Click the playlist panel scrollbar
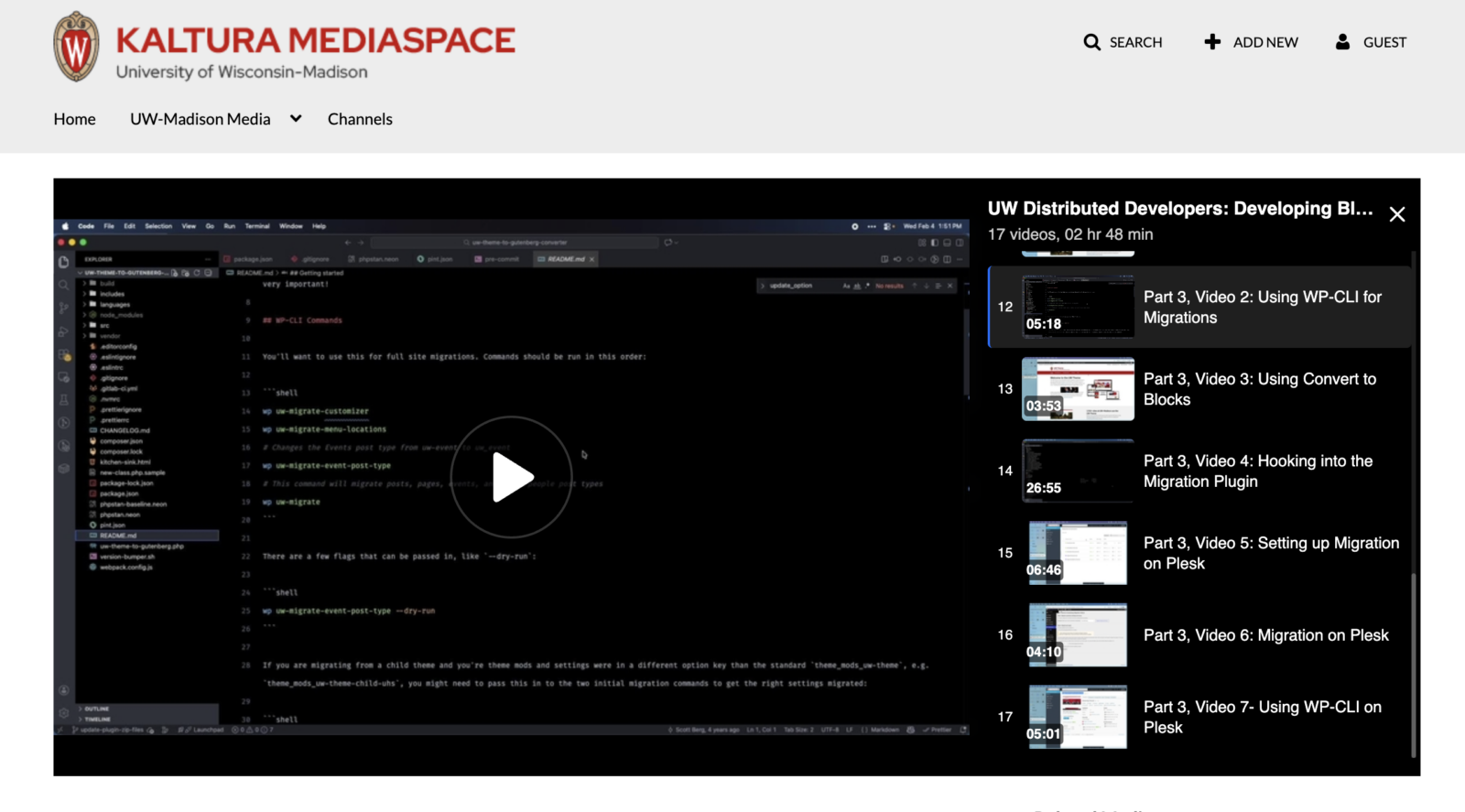Screen dimensions: 1465x812 click(x=1415, y=666)
